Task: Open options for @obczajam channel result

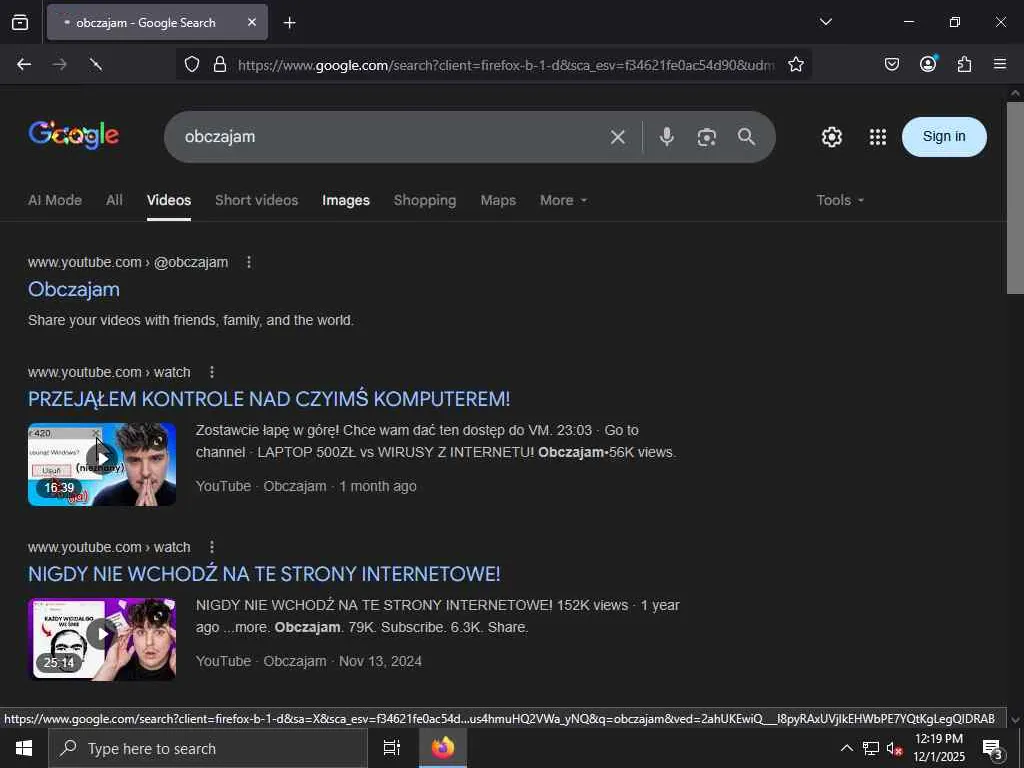Action: (249, 262)
